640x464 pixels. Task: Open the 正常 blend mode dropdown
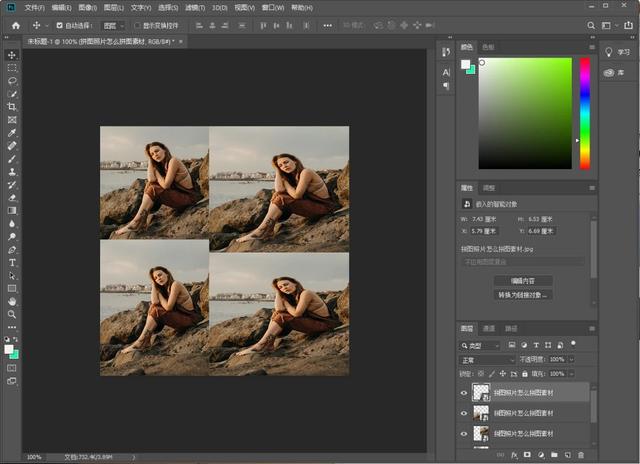pyautogui.click(x=487, y=359)
